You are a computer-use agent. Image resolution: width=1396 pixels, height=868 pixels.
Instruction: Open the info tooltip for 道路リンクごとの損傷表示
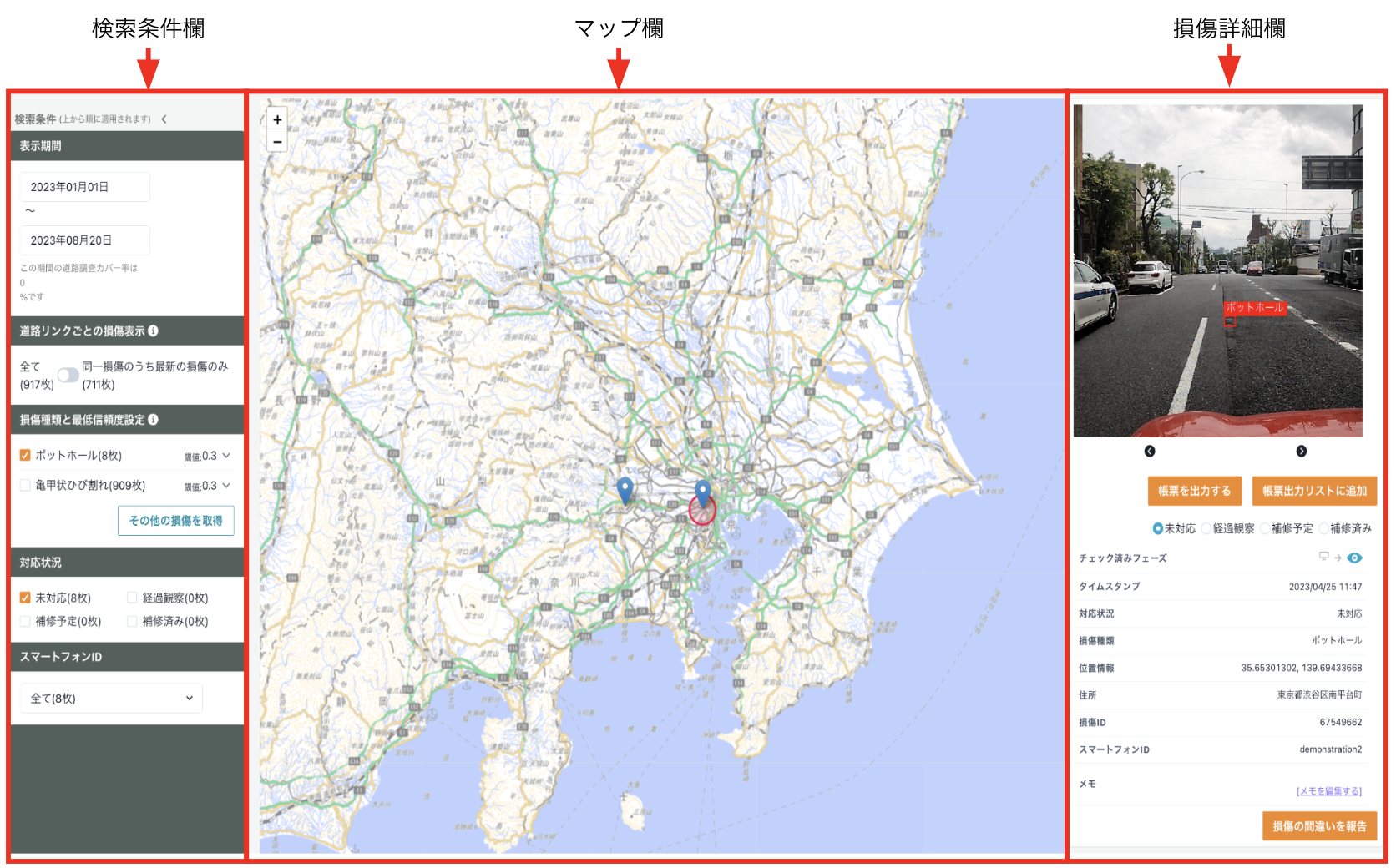coord(152,331)
